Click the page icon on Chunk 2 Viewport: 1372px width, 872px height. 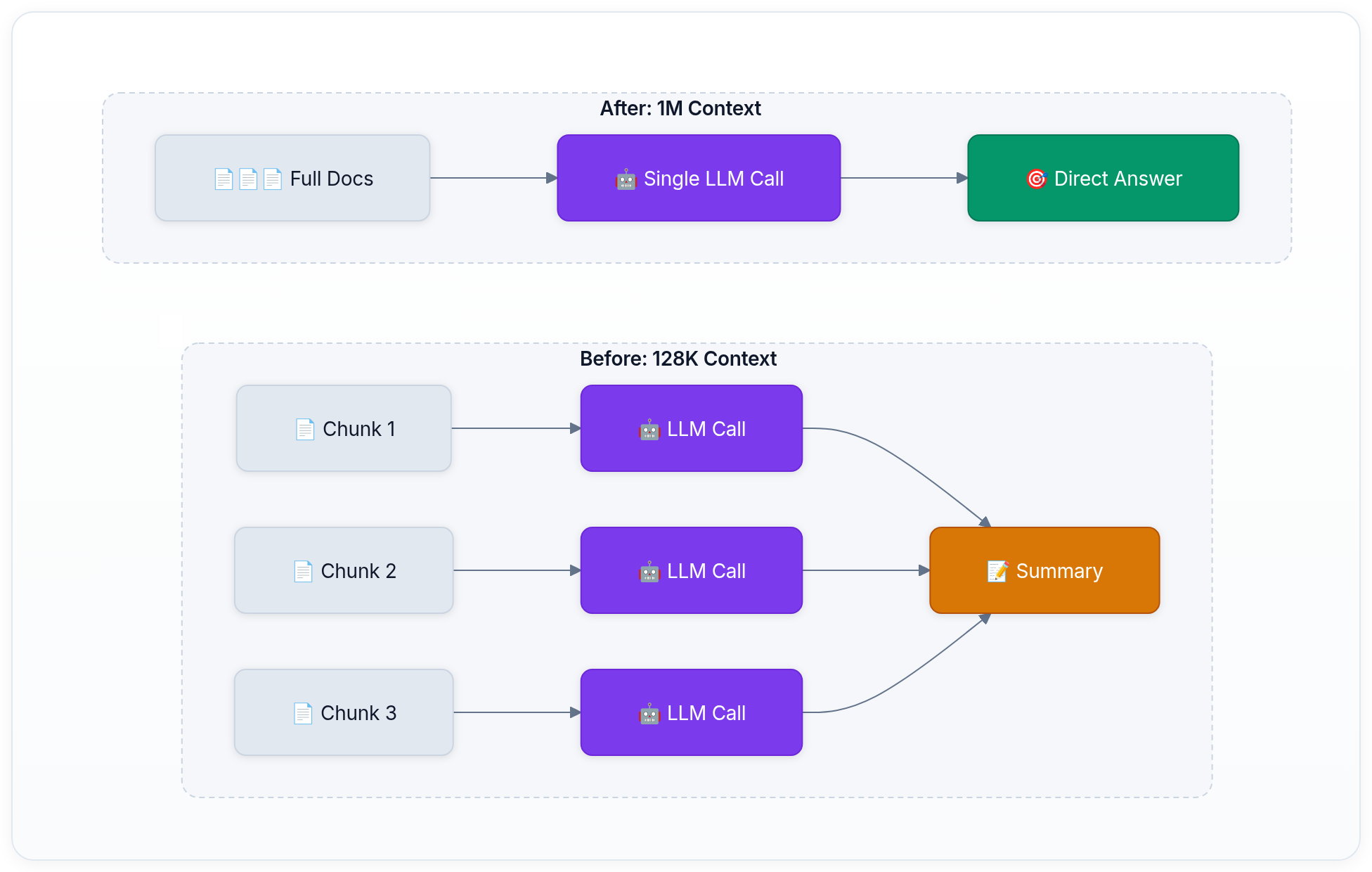coord(303,571)
